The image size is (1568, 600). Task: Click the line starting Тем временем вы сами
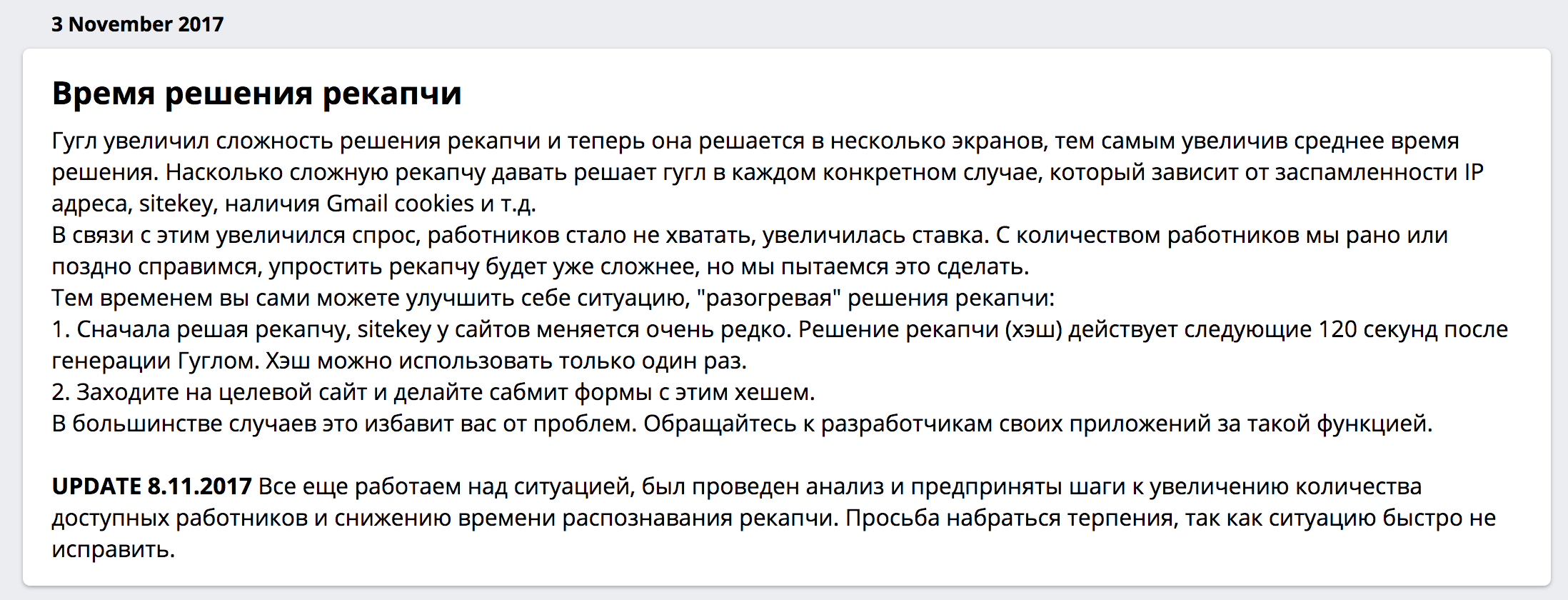[x=553, y=298]
